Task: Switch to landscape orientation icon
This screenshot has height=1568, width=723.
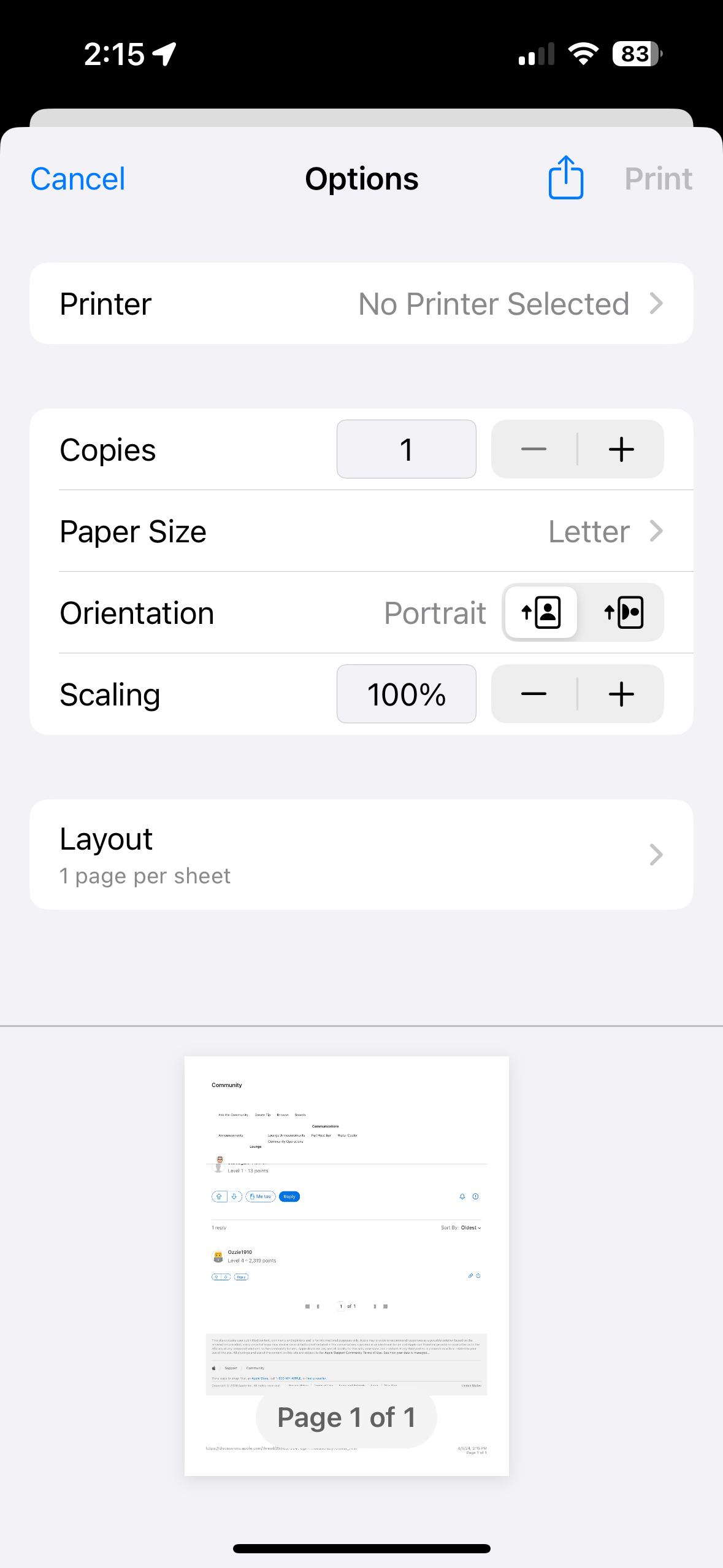Action: (624, 612)
